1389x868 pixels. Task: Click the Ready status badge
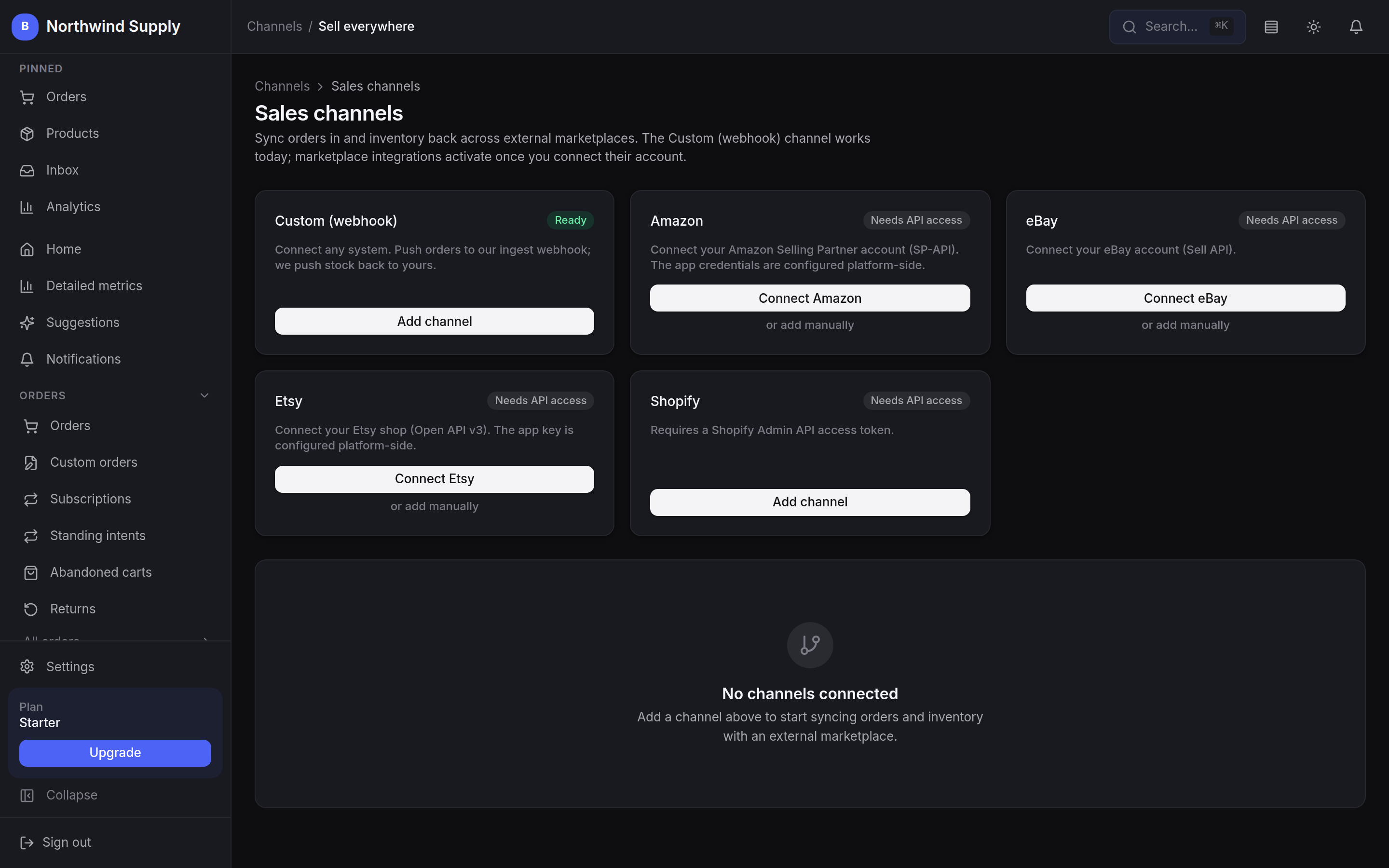(570, 220)
